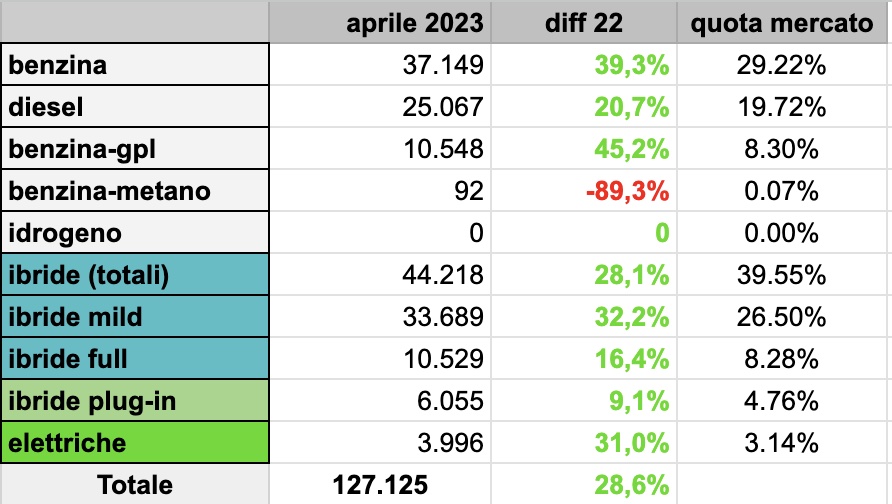This screenshot has height=504, width=892.
Task: Click the ibride plug-in label cell
Action: coord(135,401)
